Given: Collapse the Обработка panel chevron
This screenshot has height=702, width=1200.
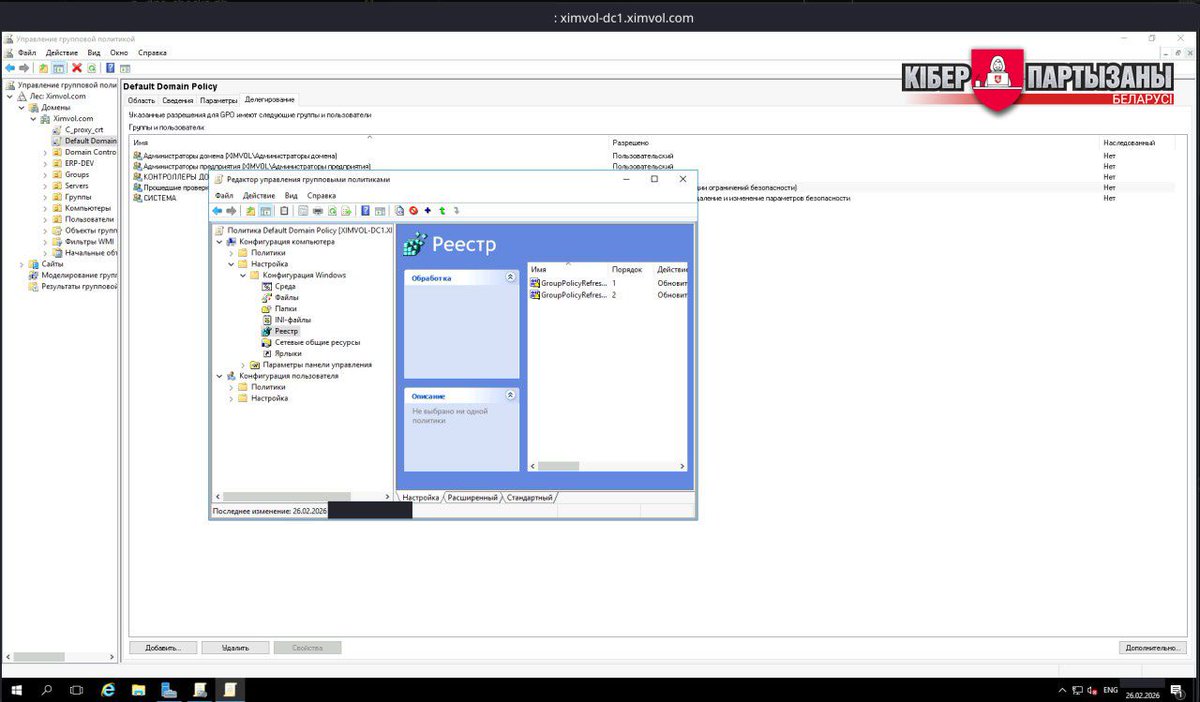Looking at the screenshot, I should 511,277.
